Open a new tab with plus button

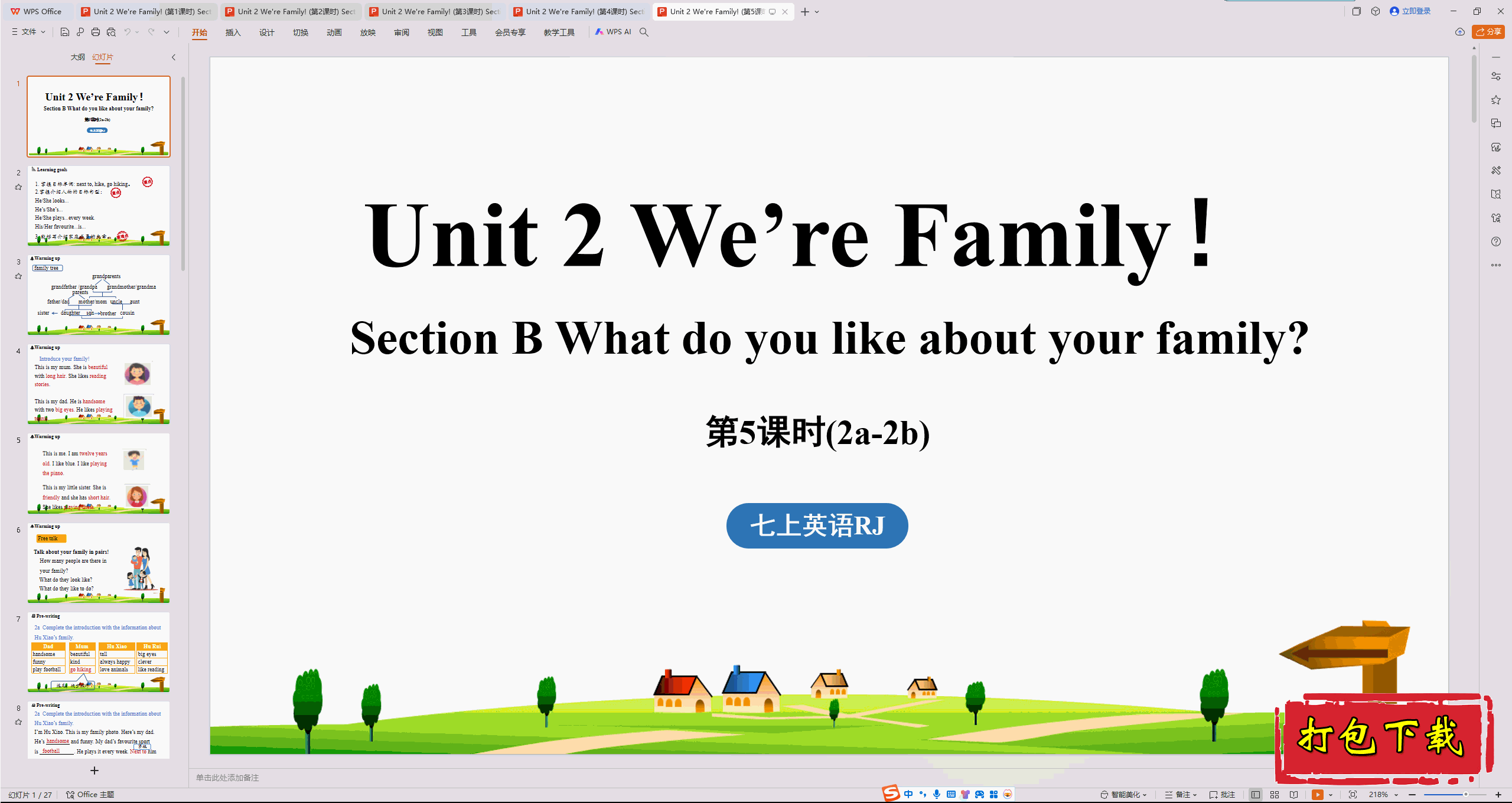click(804, 12)
